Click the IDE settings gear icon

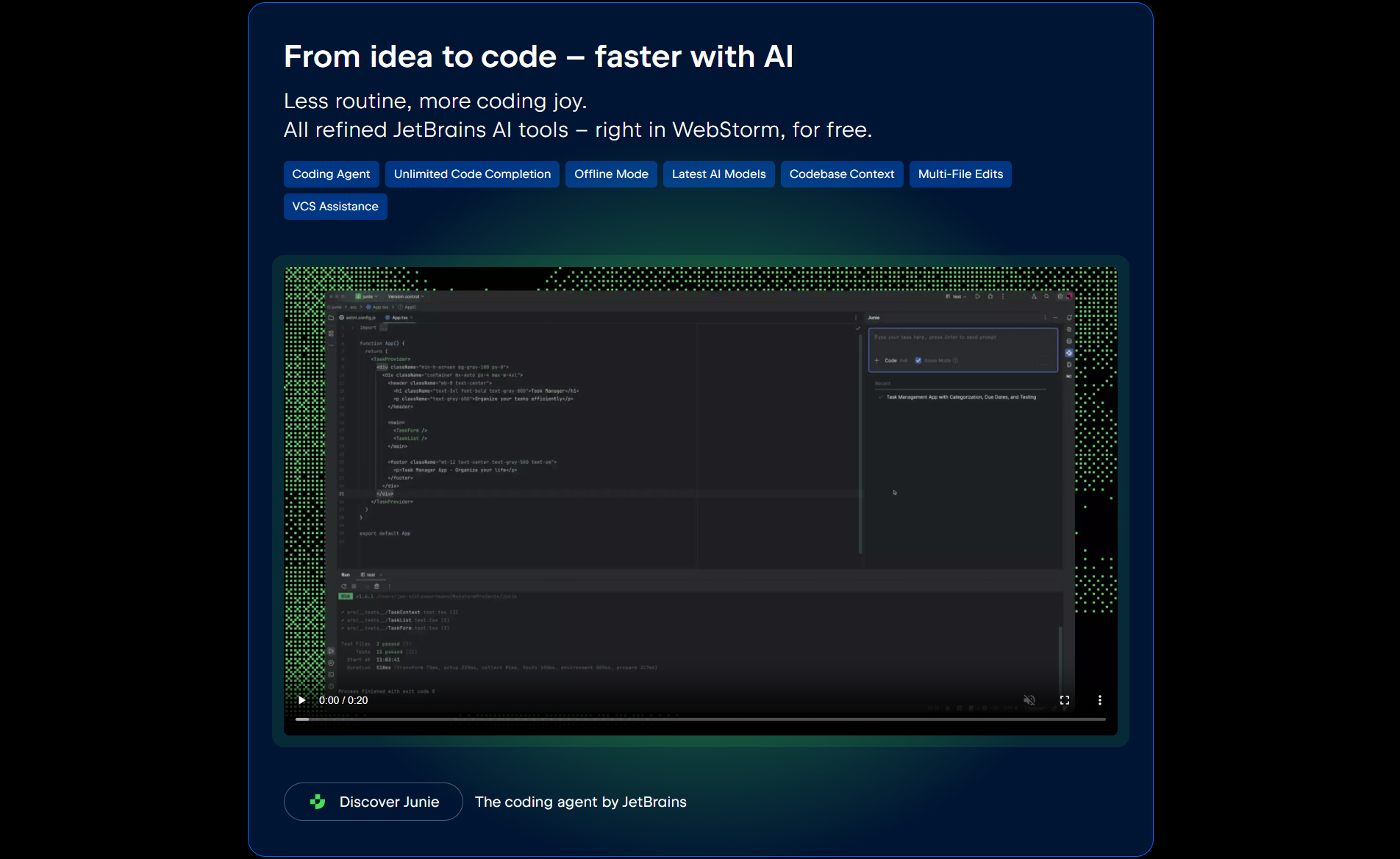pyautogui.click(x=1060, y=297)
